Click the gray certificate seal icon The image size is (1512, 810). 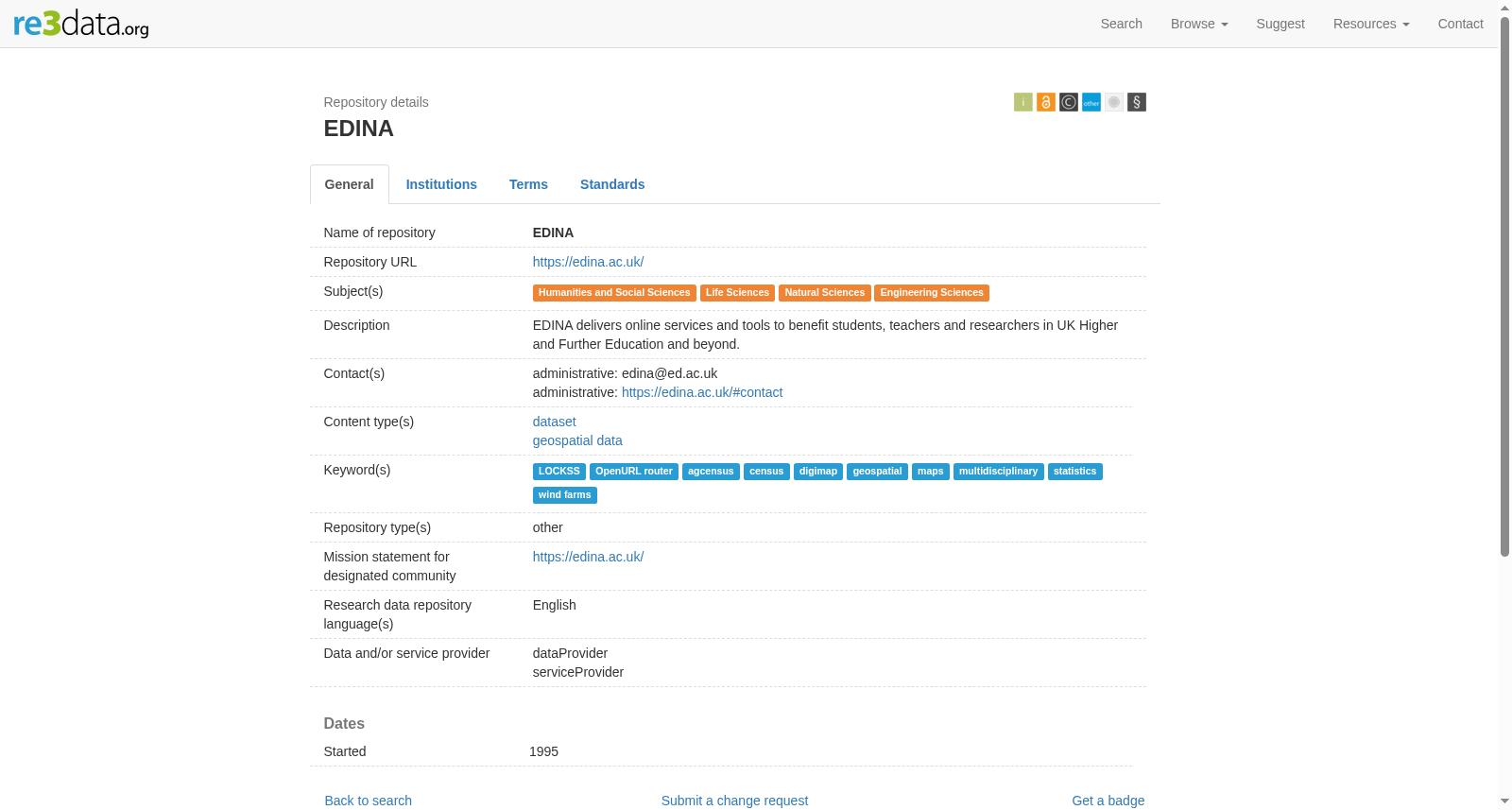pyautogui.click(x=1113, y=102)
